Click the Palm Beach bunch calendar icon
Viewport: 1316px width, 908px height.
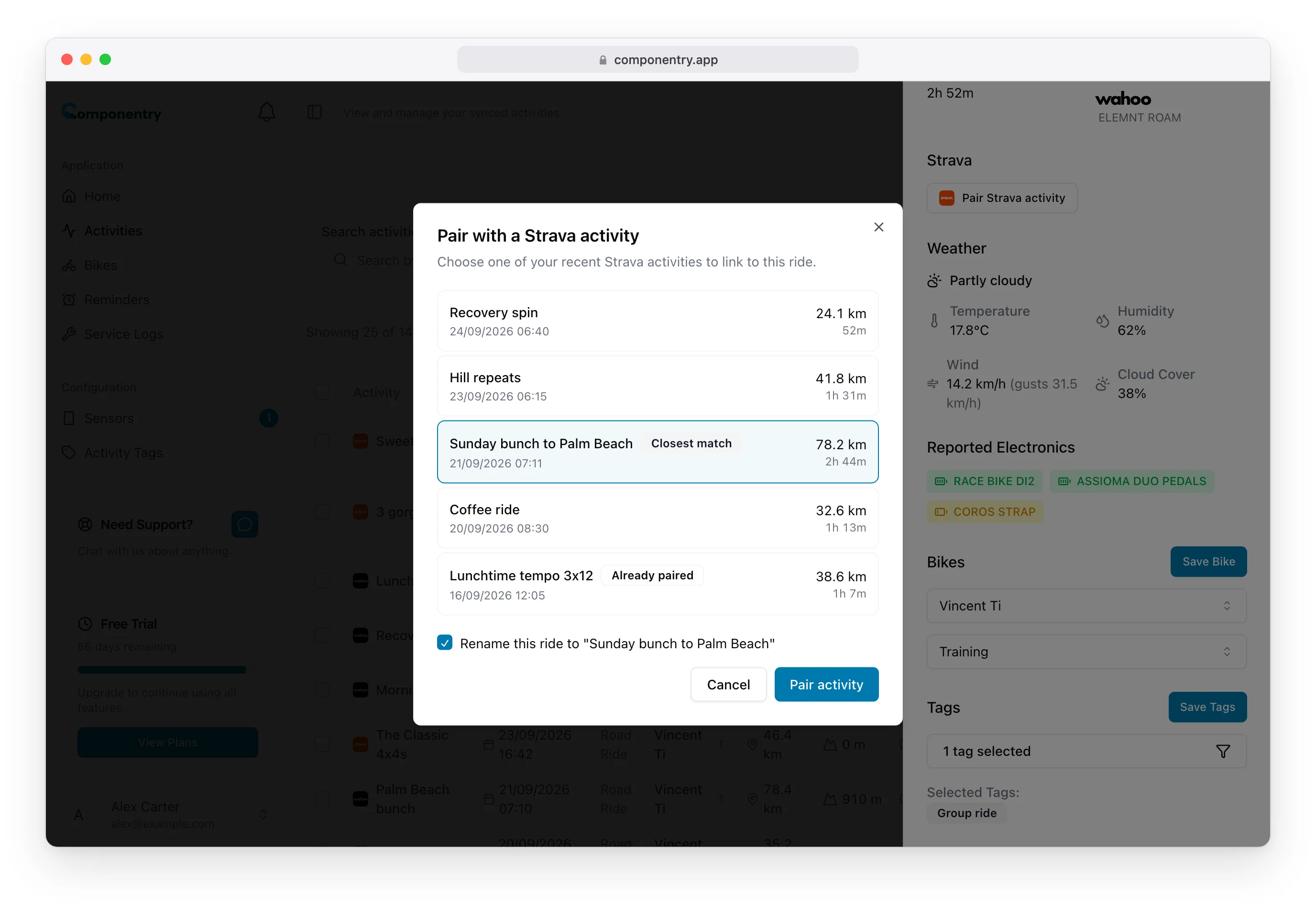(x=489, y=799)
